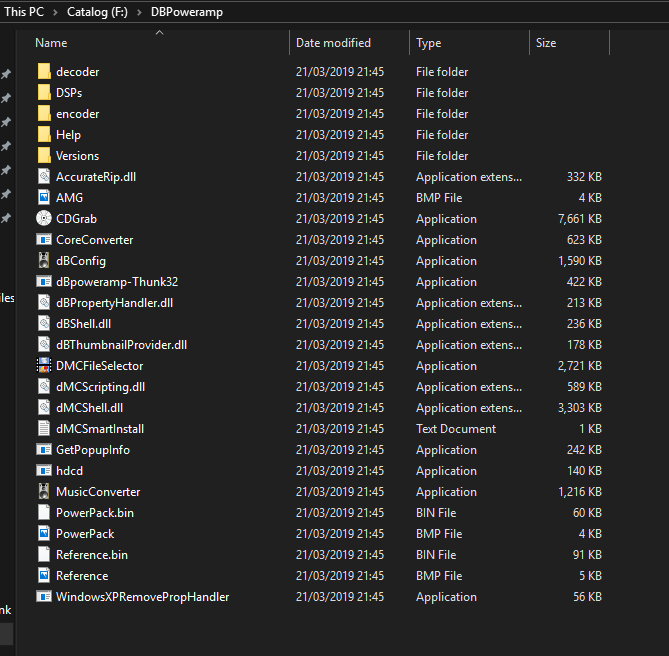Image resolution: width=669 pixels, height=656 pixels.
Task: Sort files by Size column
Action: click(546, 43)
